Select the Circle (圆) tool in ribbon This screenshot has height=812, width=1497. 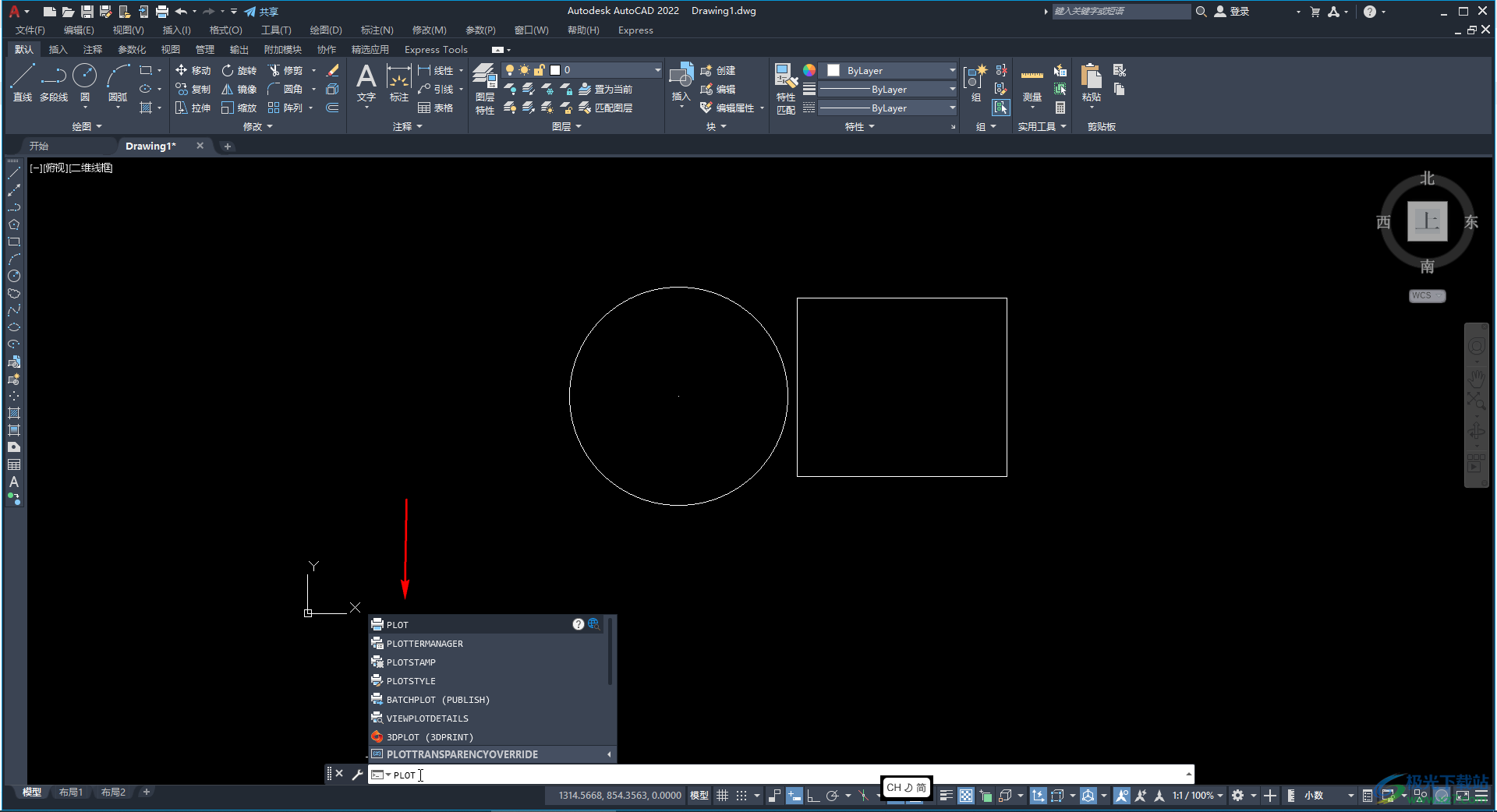(84, 83)
